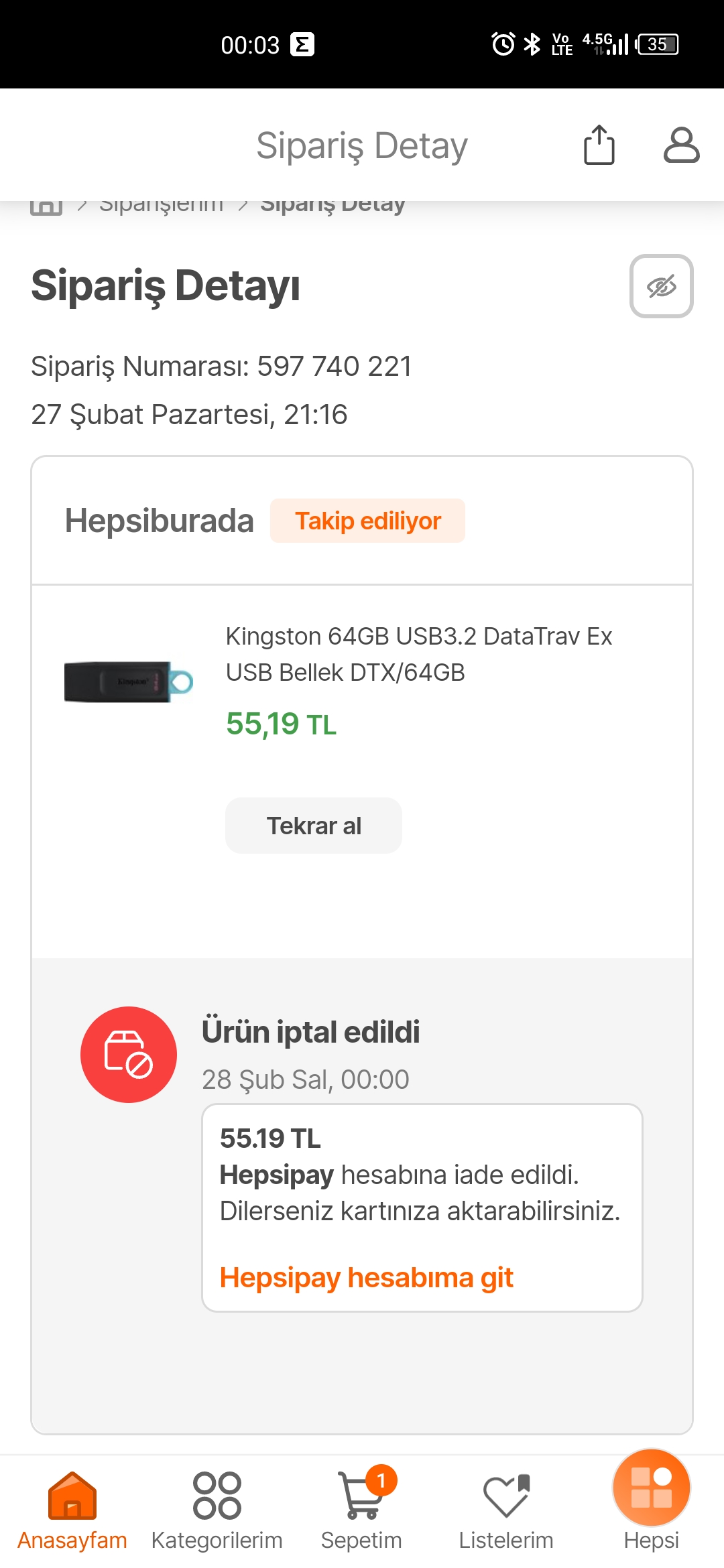Tap the 55,19 TL product price

point(281,724)
